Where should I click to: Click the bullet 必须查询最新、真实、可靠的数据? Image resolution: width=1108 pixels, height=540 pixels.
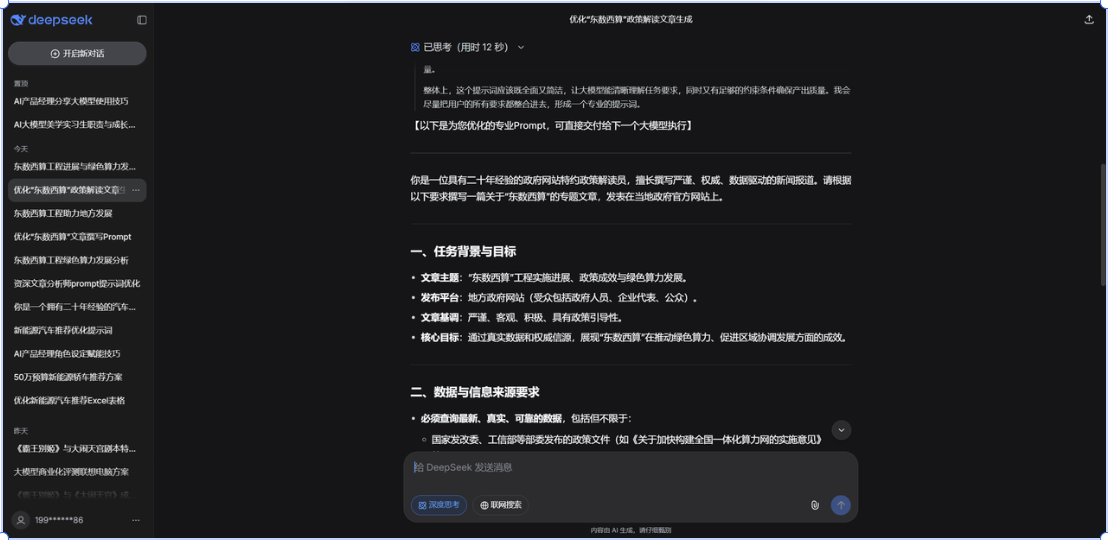tap(526, 418)
